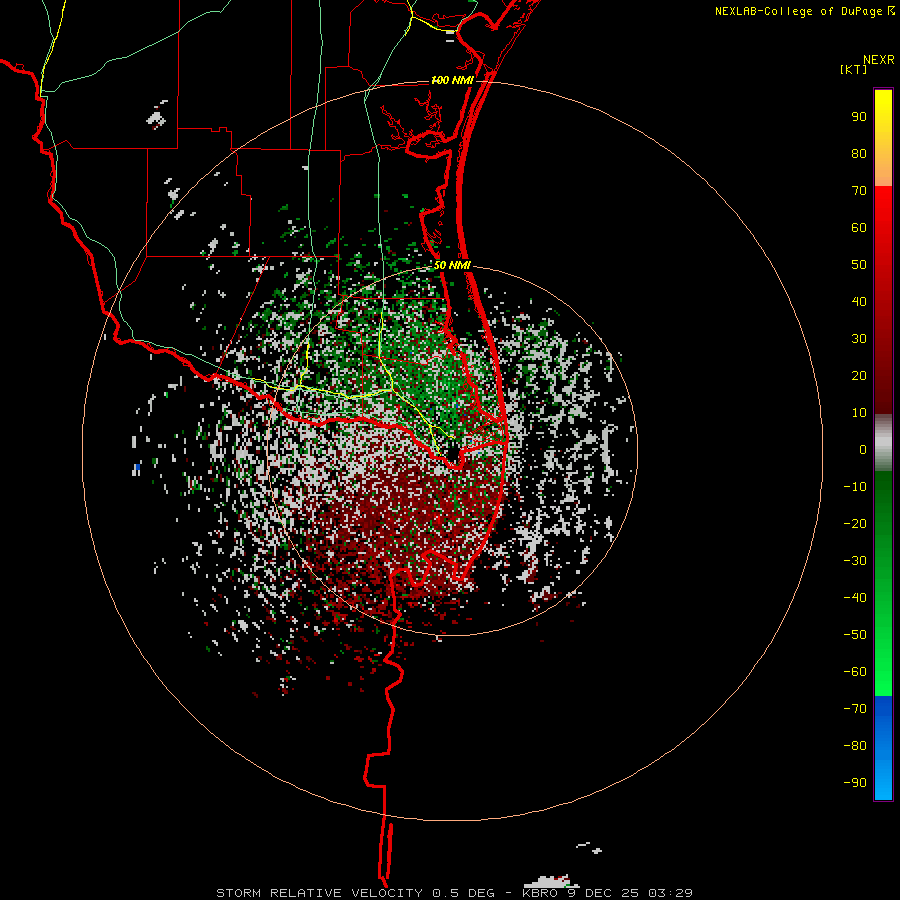
Task: Click the -30 value on the velocity scale
Action: [x=855, y=561]
